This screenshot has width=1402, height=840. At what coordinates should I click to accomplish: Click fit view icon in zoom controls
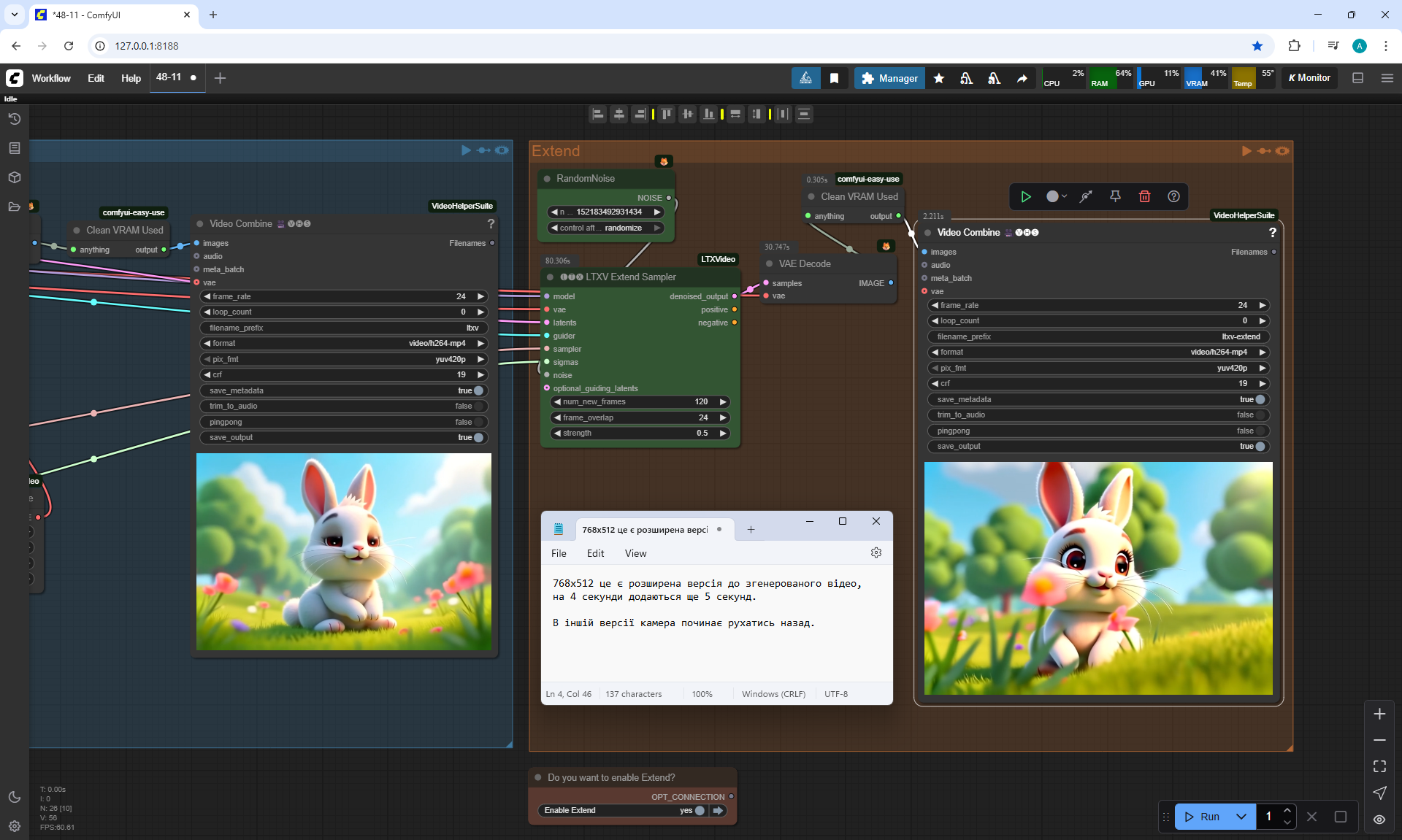pos(1379,766)
